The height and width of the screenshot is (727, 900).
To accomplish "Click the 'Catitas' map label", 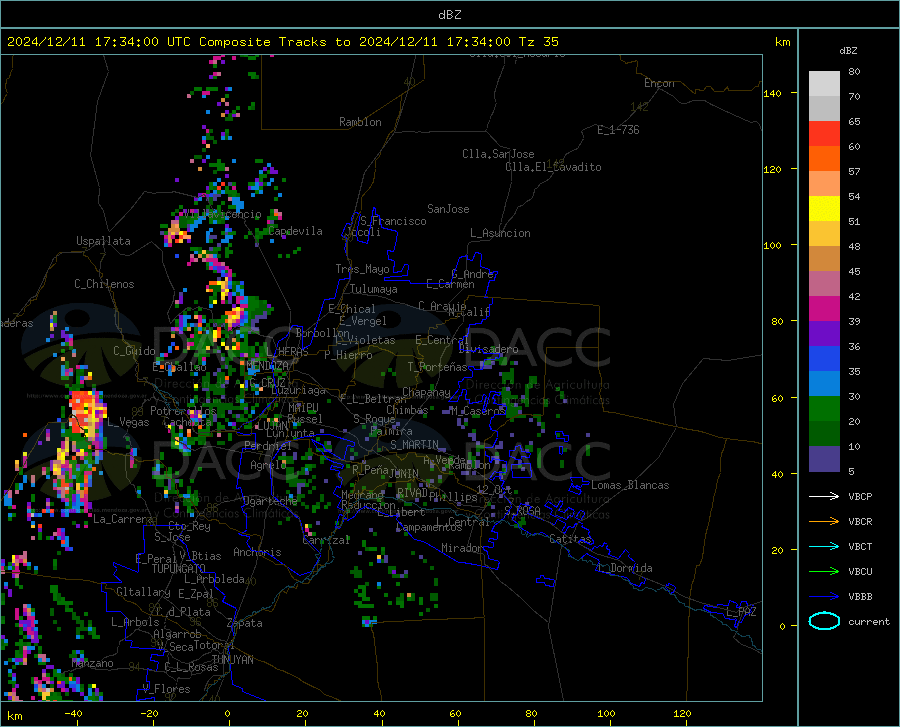I will tap(571, 539).
